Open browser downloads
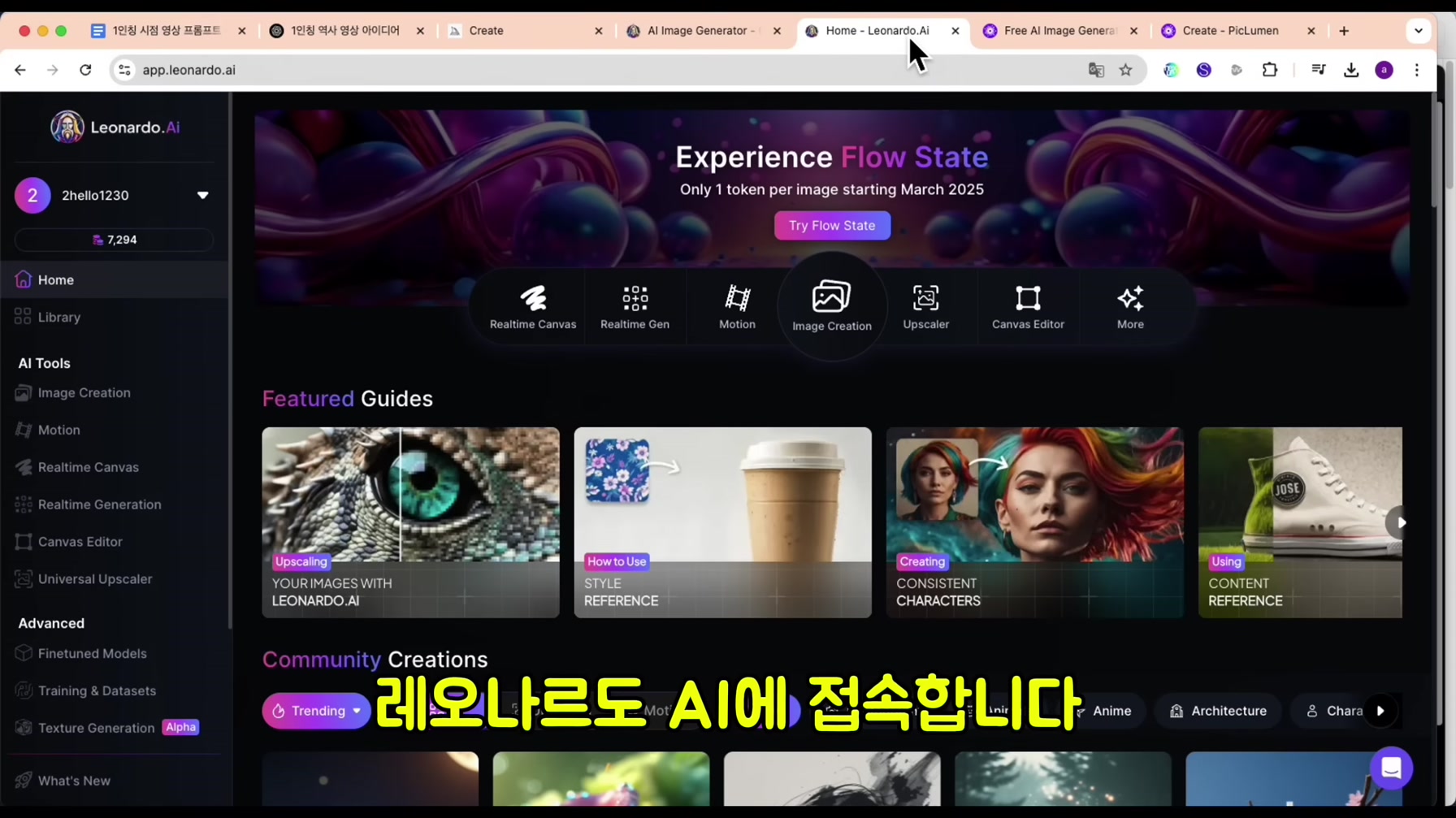The height and width of the screenshot is (818, 1456). click(1351, 70)
